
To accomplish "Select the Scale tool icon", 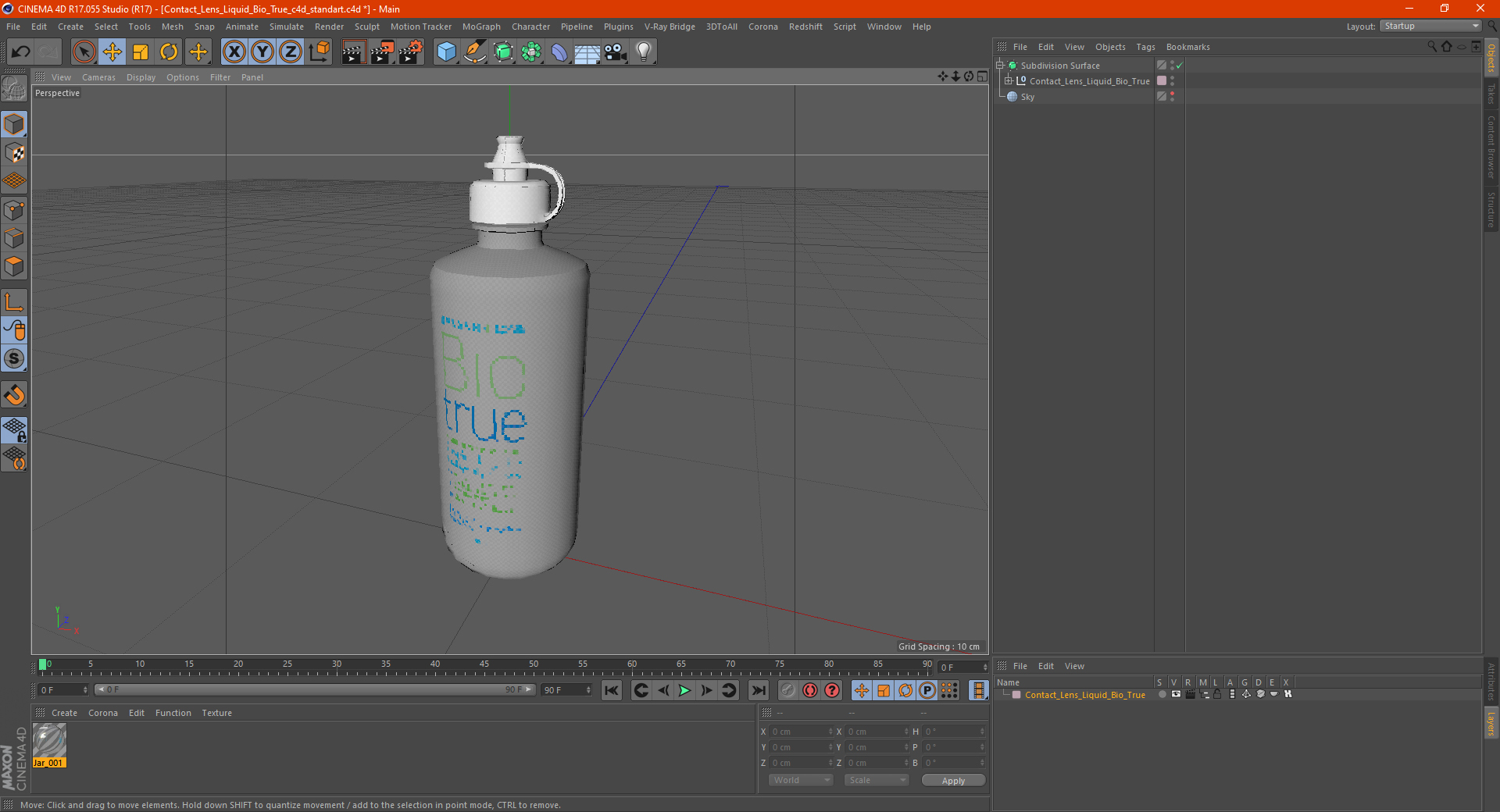I will [x=141, y=52].
